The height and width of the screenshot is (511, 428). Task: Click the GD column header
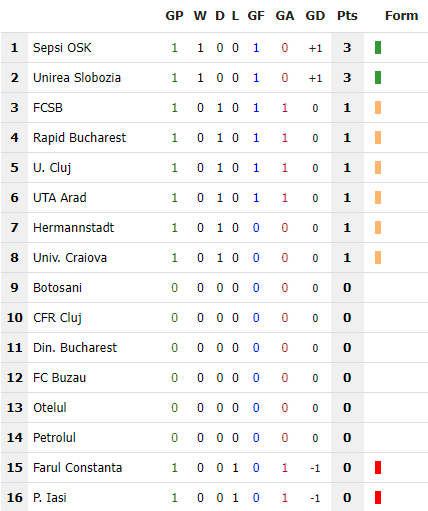tap(315, 16)
